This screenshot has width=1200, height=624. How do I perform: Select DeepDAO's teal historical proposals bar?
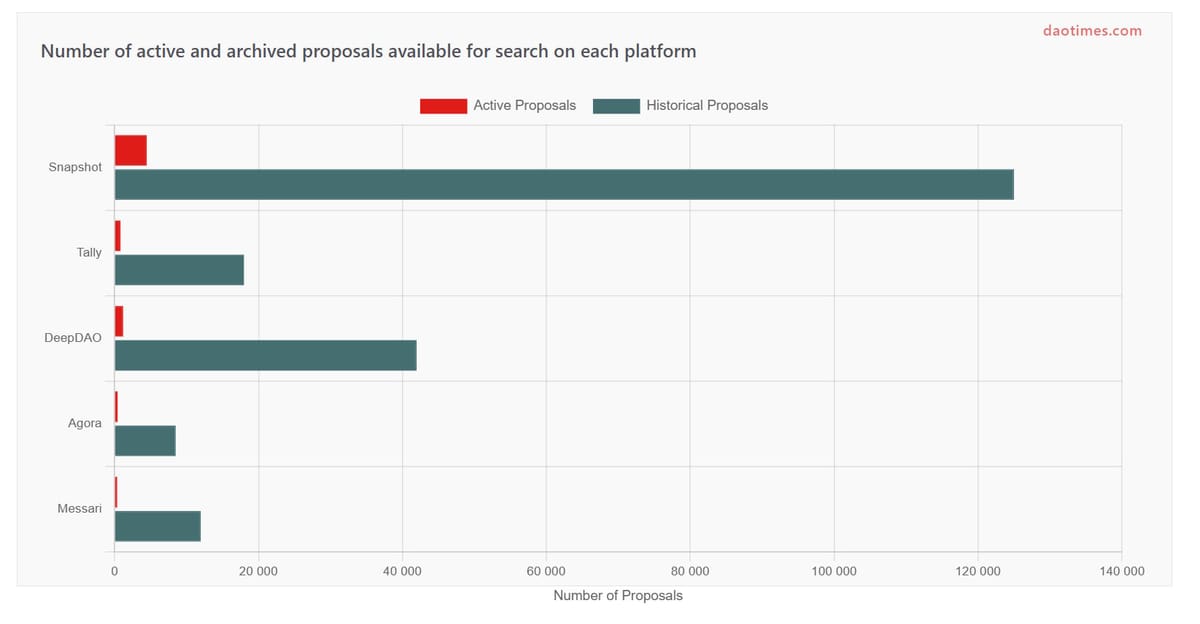tap(265, 355)
